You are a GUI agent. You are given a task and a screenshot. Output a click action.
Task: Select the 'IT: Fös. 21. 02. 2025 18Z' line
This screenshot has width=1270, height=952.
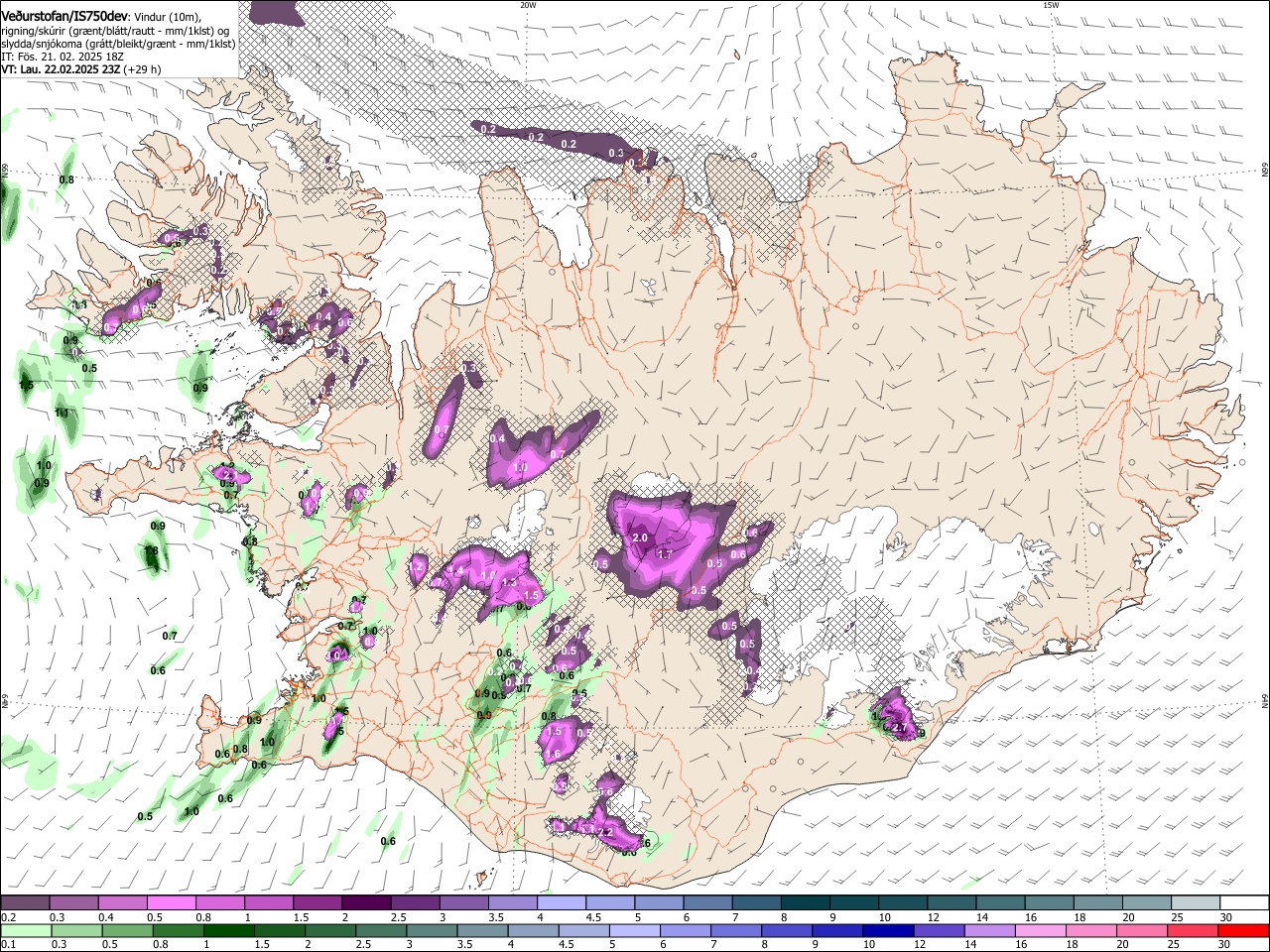click(x=63, y=57)
